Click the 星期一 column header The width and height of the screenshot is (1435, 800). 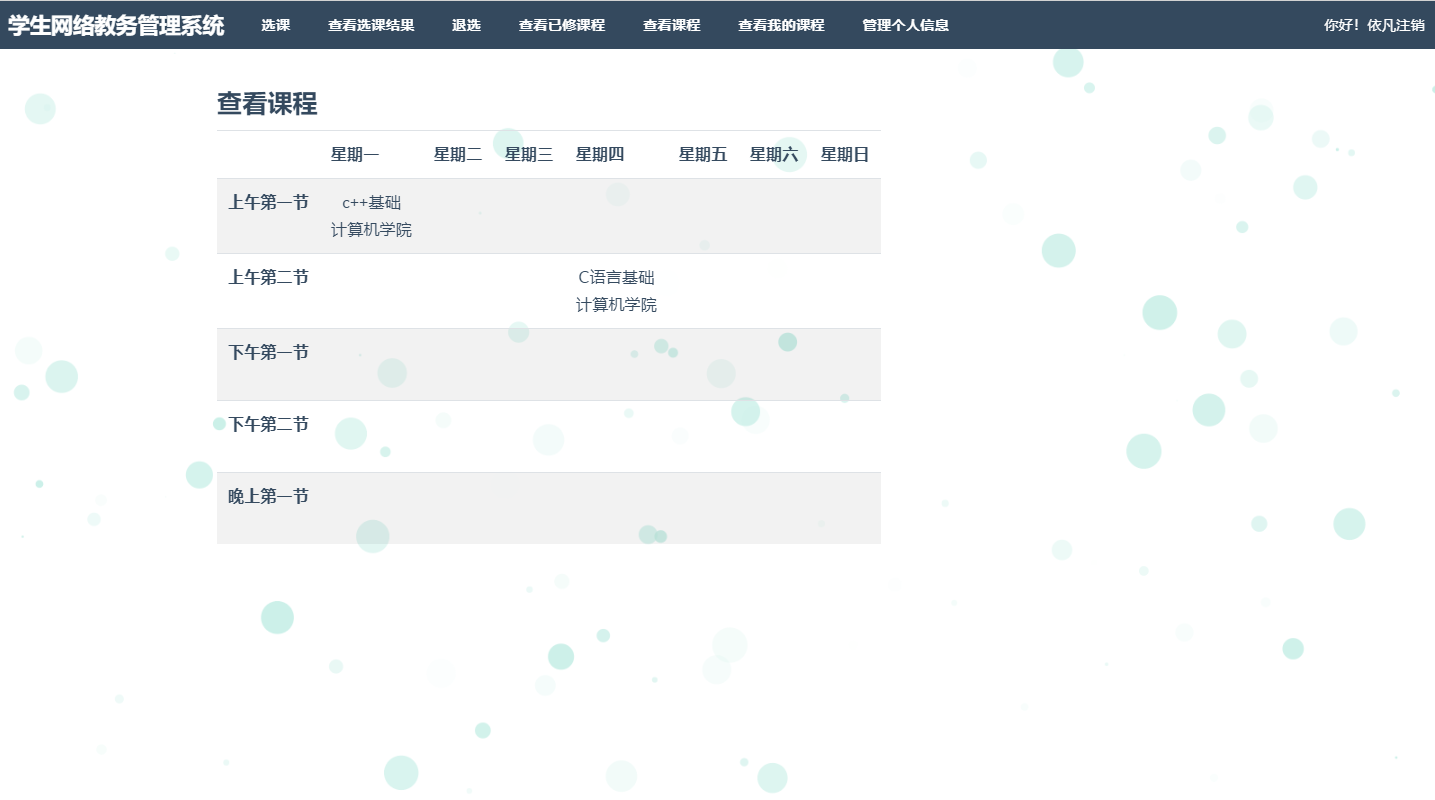click(x=355, y=154)
